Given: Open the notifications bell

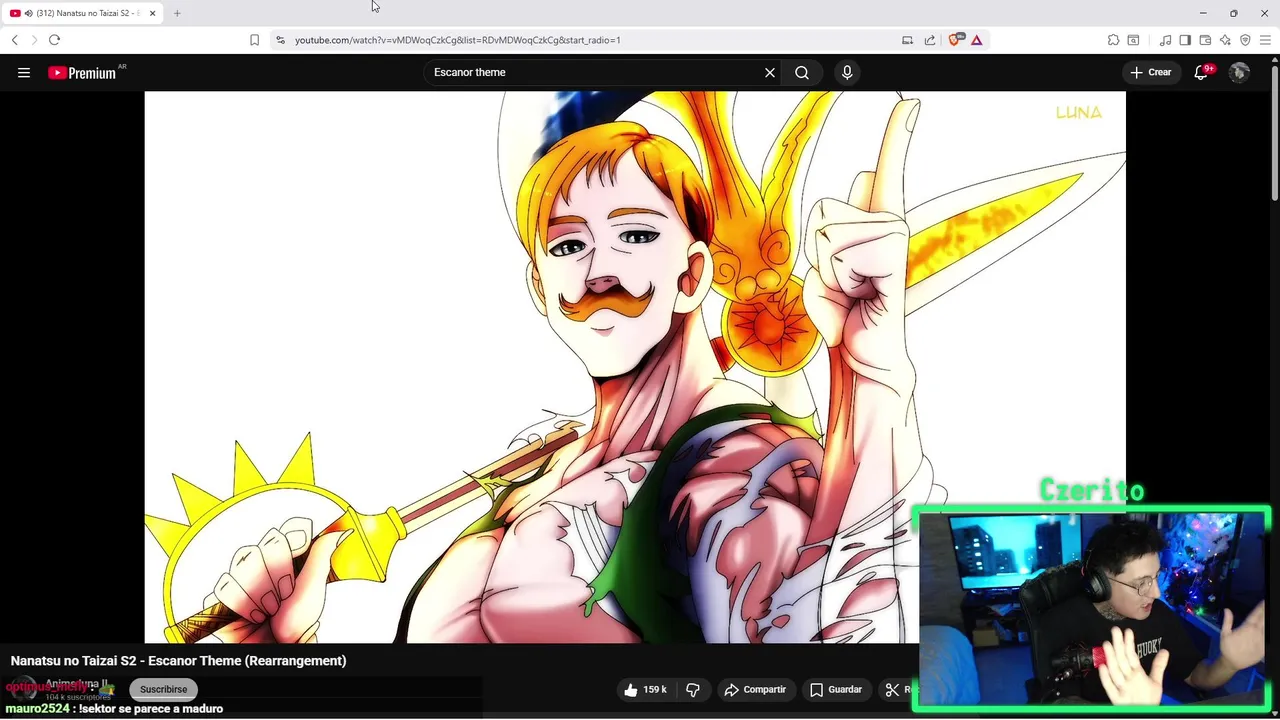Looking at the screenshot, I should [x=1202, y=72].
